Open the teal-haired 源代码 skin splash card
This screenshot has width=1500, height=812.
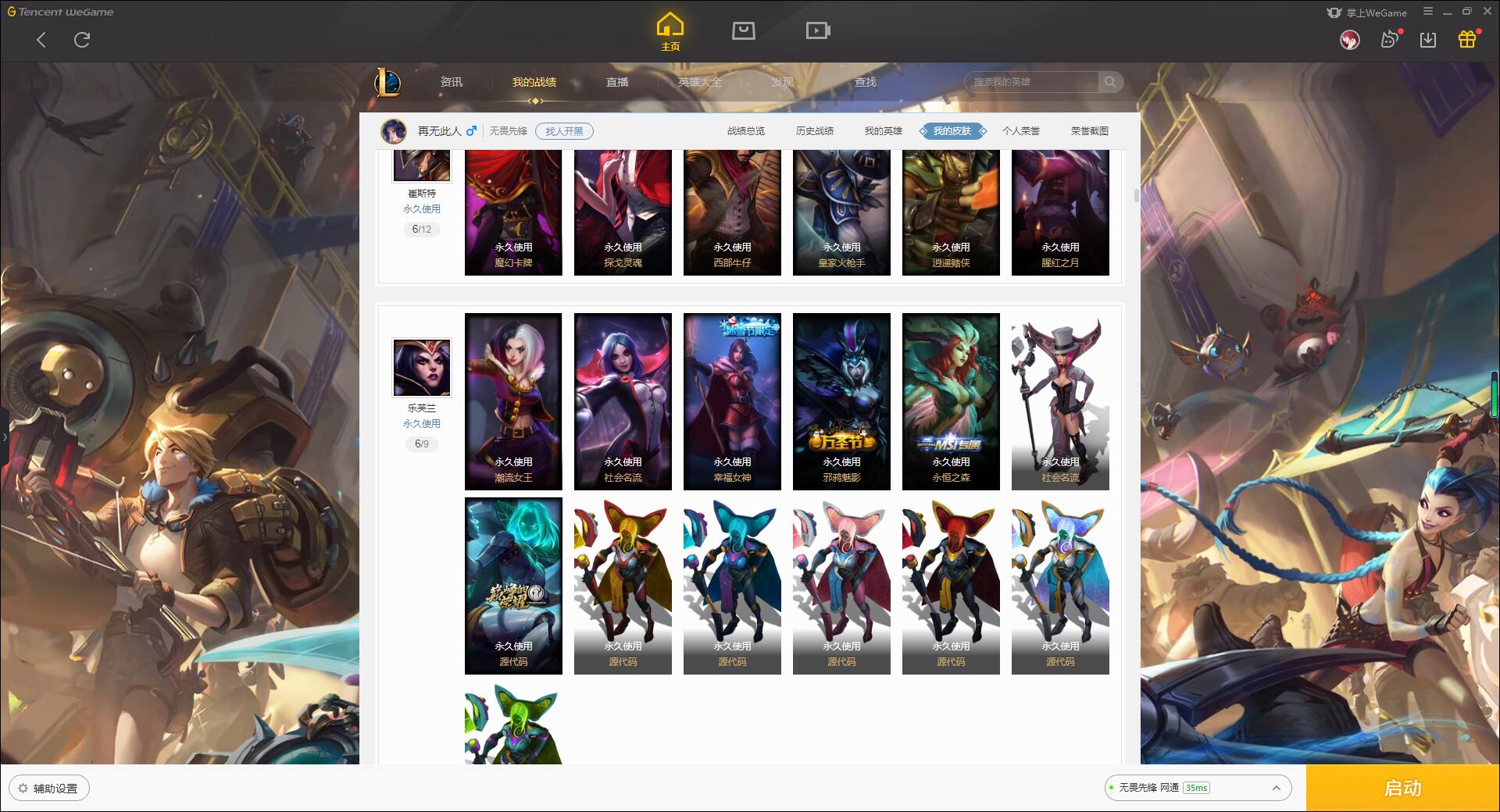coord(513,586)
